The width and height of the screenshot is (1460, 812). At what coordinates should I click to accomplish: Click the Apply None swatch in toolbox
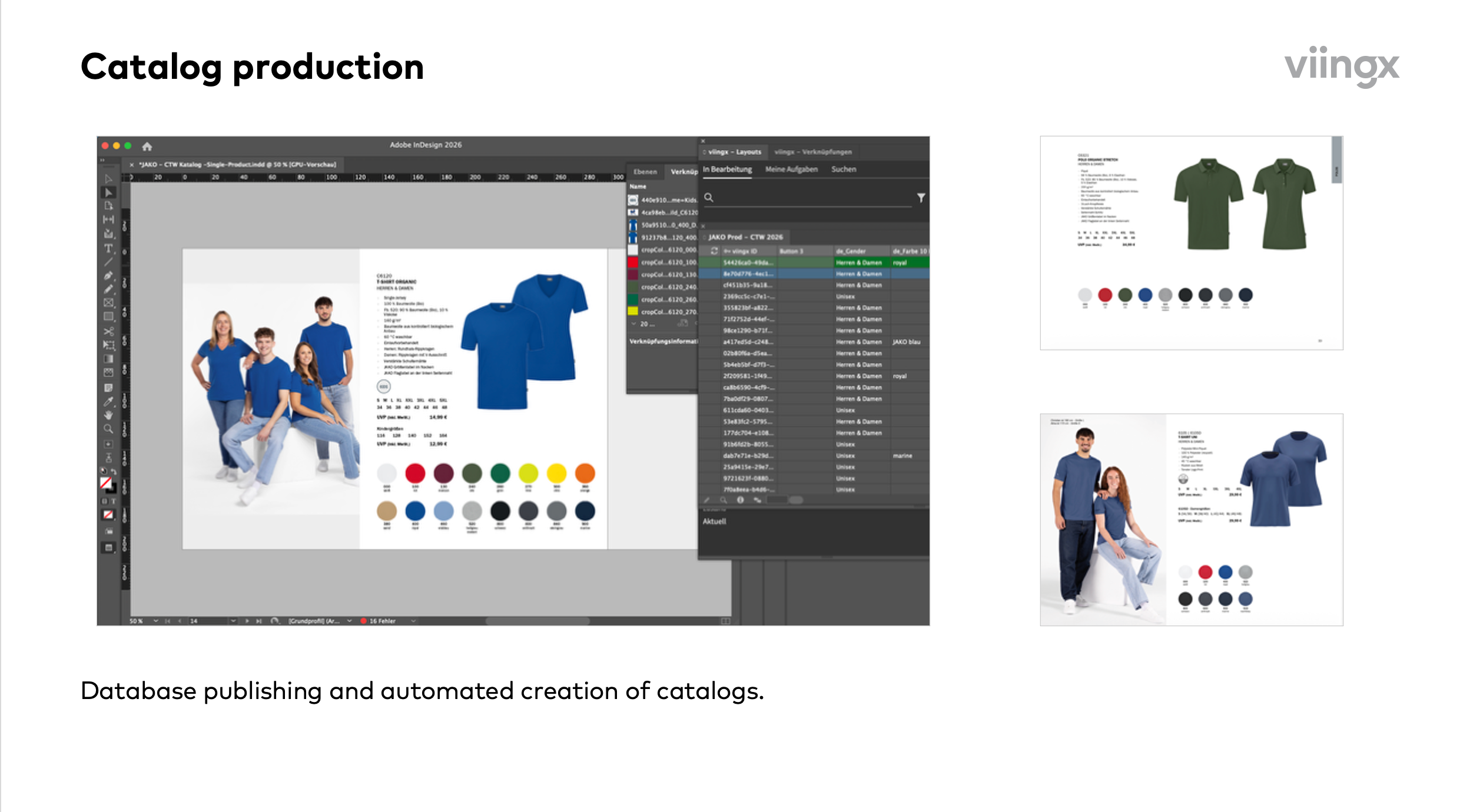pos(108,515)
